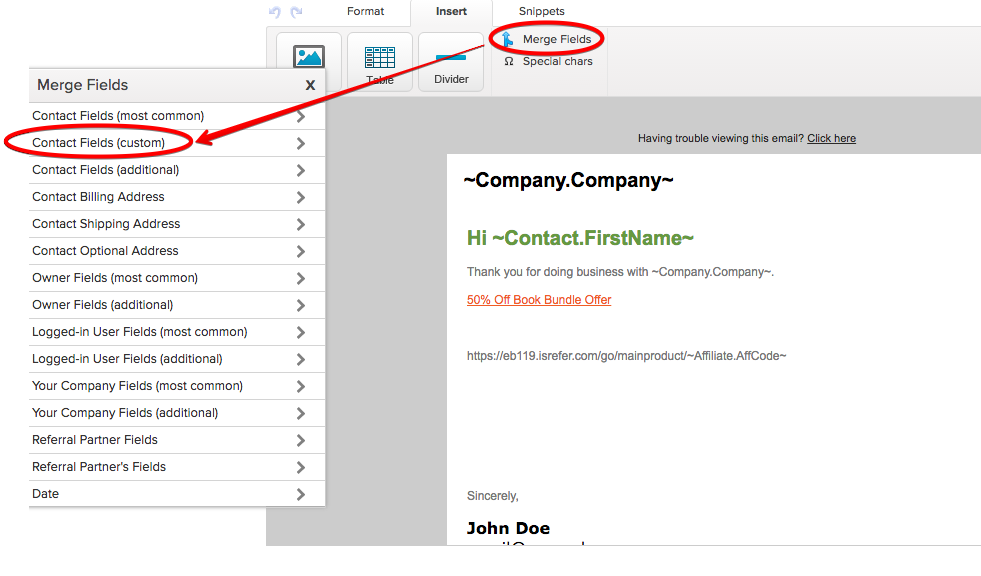This screenshot has height=576, width=981.
Task: Open Special chars via the omega icon
Action: (509, 61)
